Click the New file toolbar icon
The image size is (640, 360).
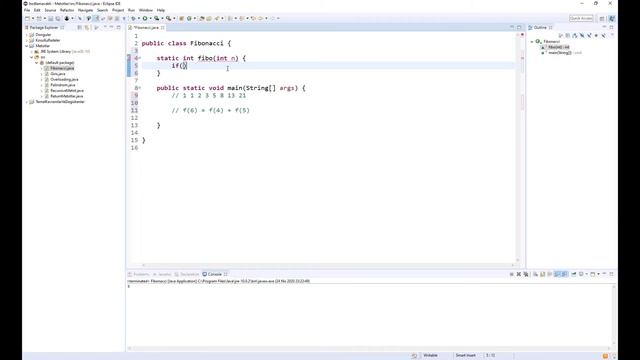(x=27, y=18)
